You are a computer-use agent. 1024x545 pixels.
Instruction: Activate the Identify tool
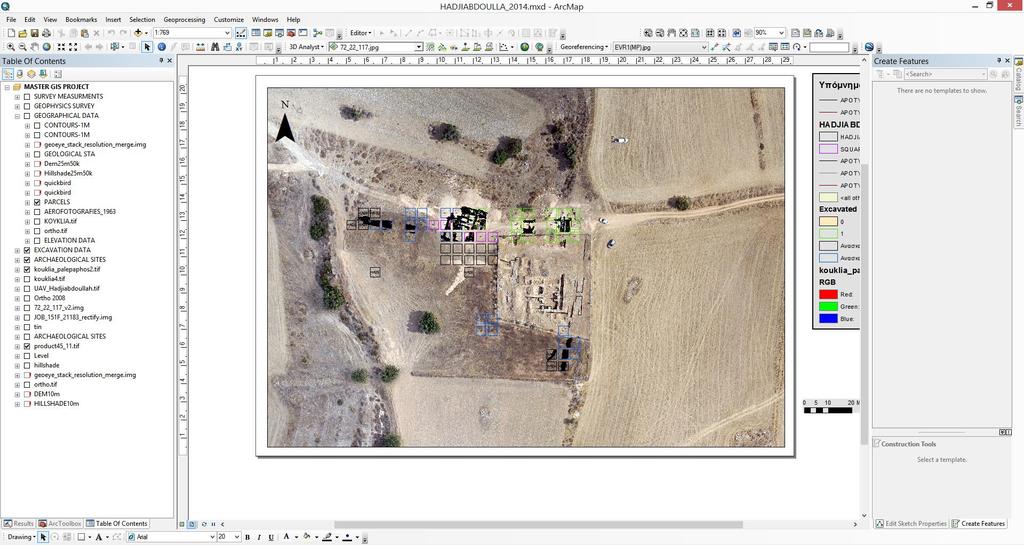coord(161,47)
